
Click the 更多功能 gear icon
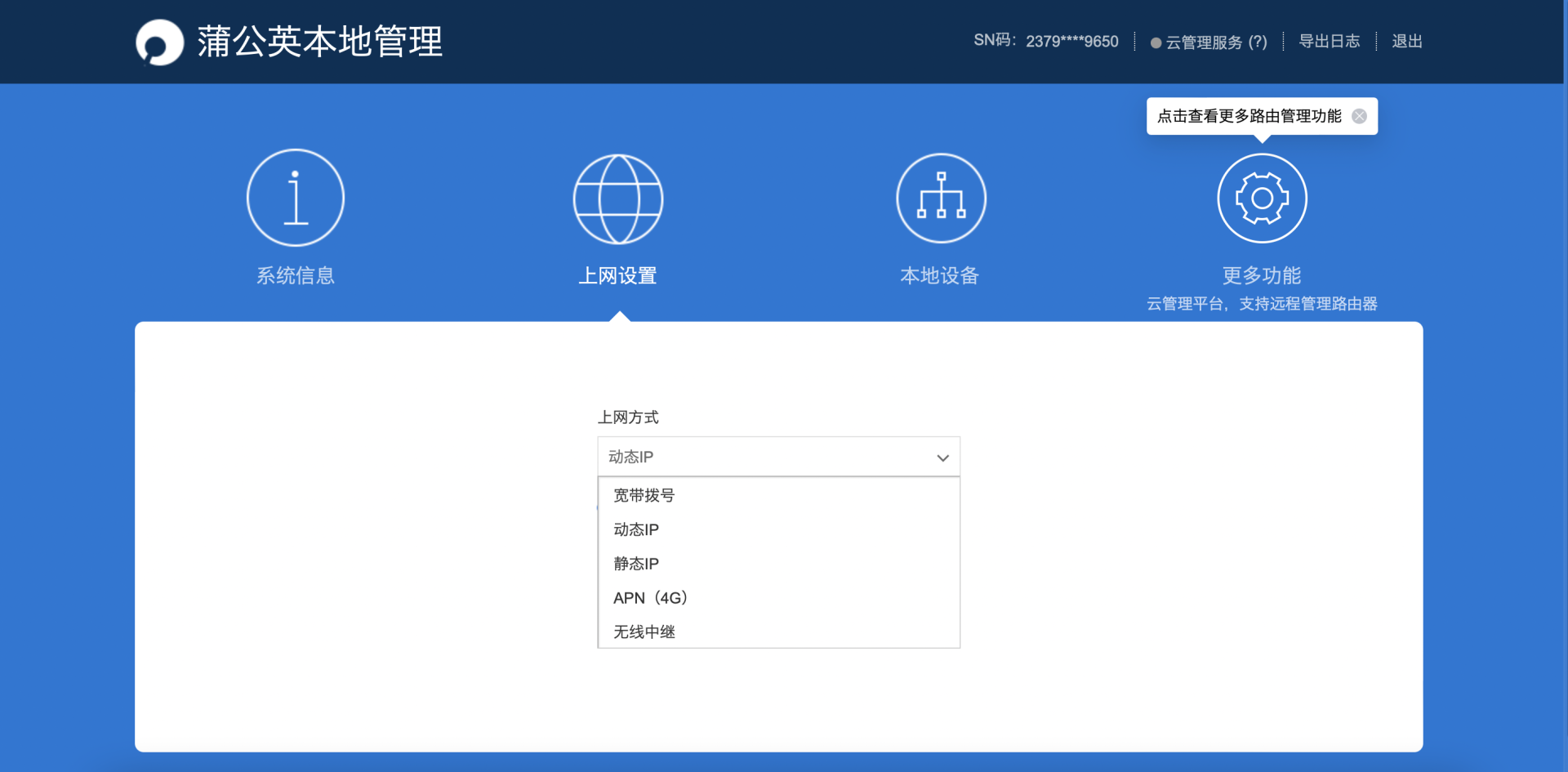(x=1261, y=197)
